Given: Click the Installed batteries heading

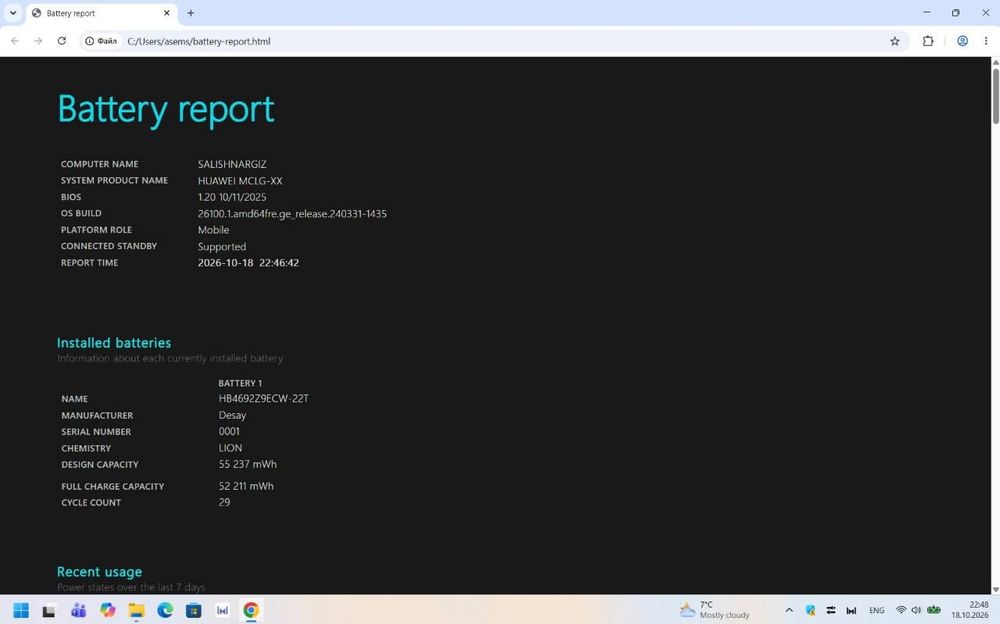Looking at the screenshot, I should tap(114, 343).
